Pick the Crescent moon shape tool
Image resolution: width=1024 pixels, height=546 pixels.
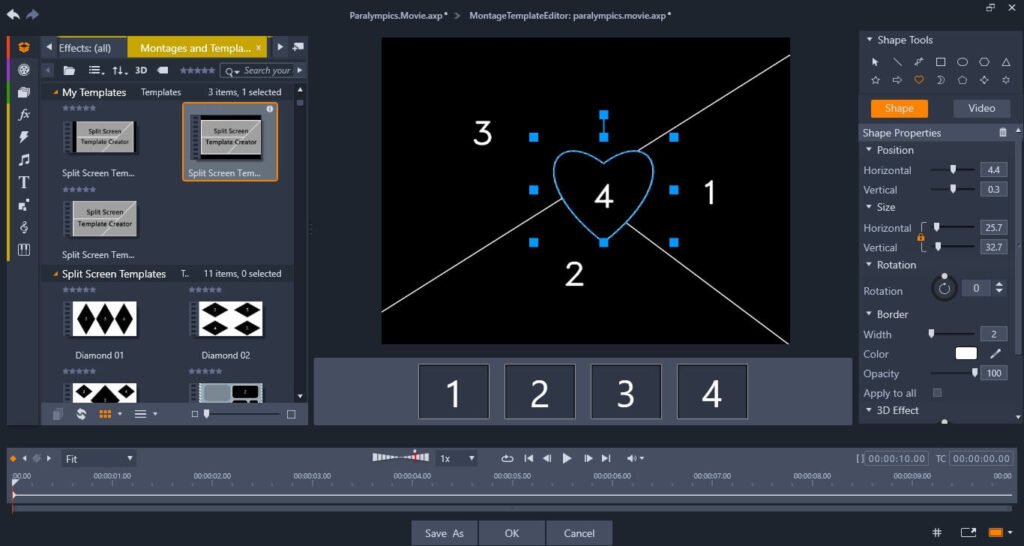point(940,80)
